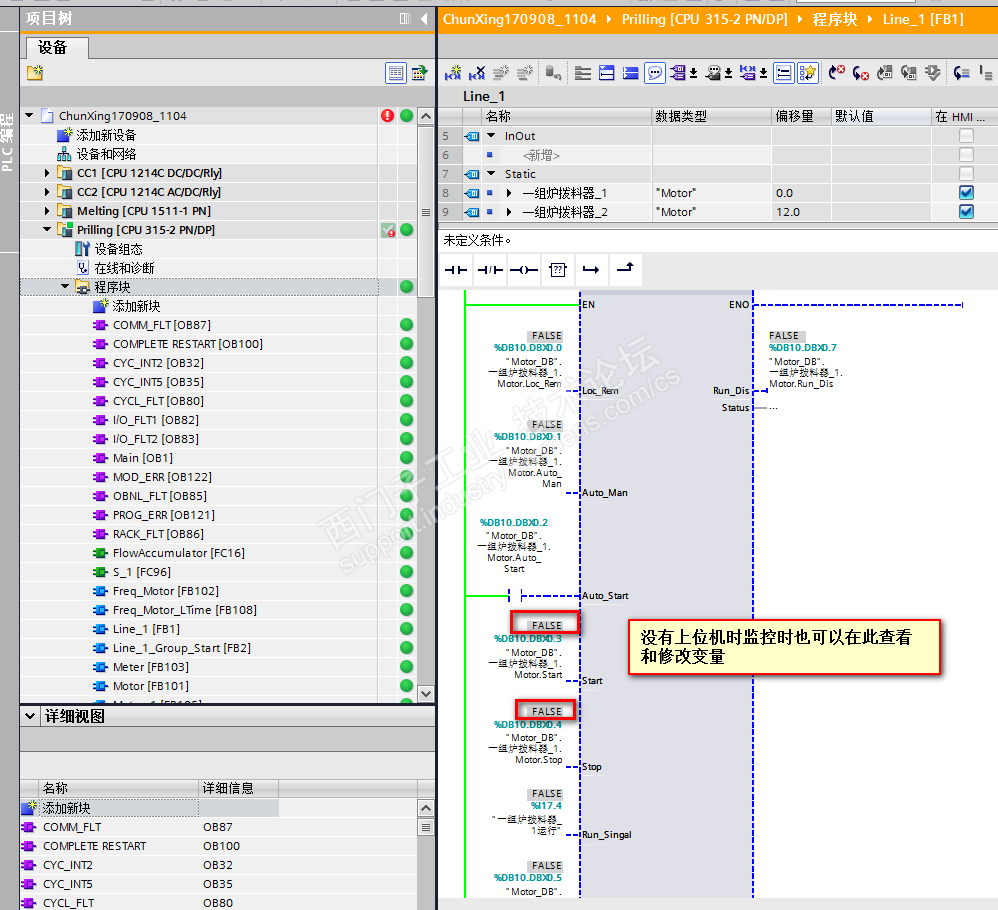Image resolution: width=998 pixels, height=910 pixels.
Task: Click the 数据类型 column header
Action: pyautogui.click(x=712, y=116)
